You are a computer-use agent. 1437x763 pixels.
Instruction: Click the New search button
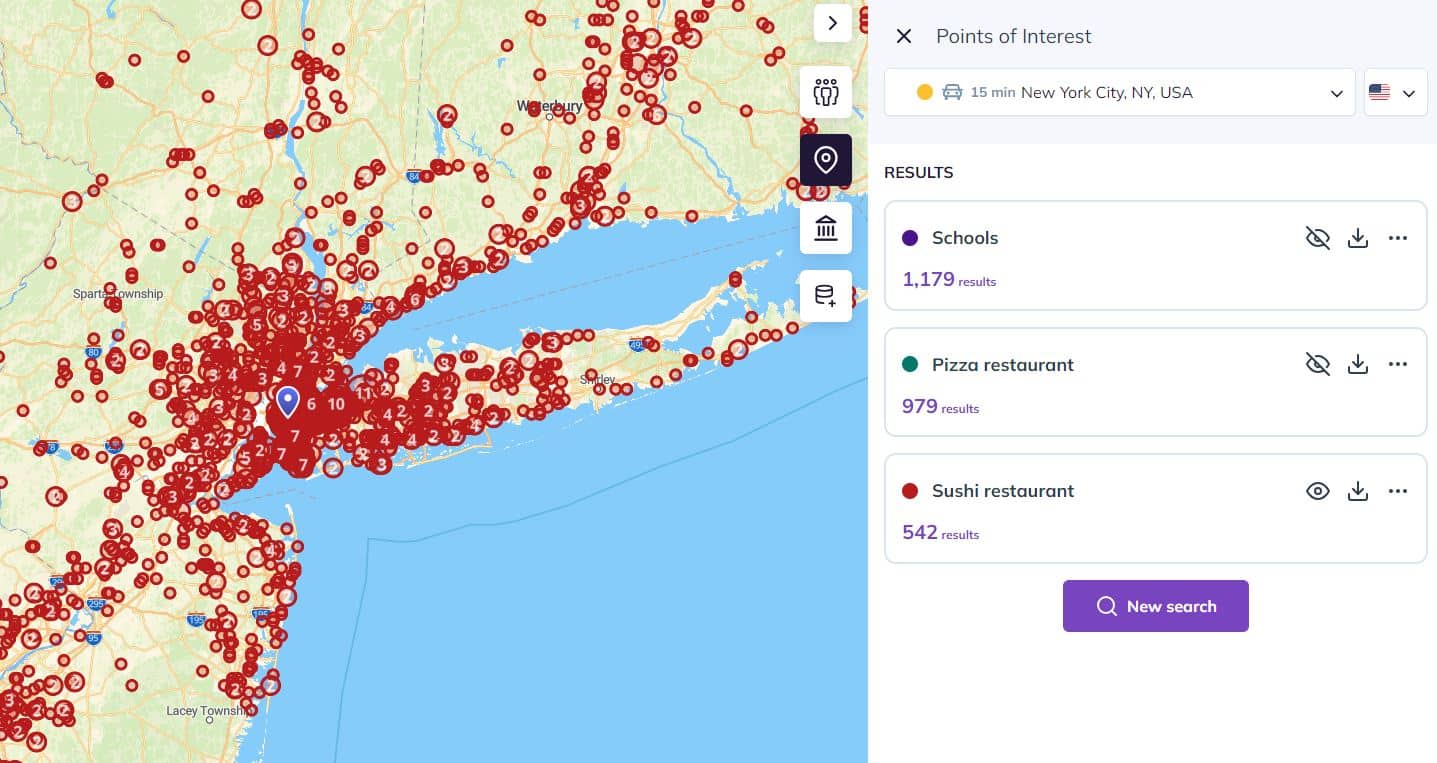[1155, 606]
